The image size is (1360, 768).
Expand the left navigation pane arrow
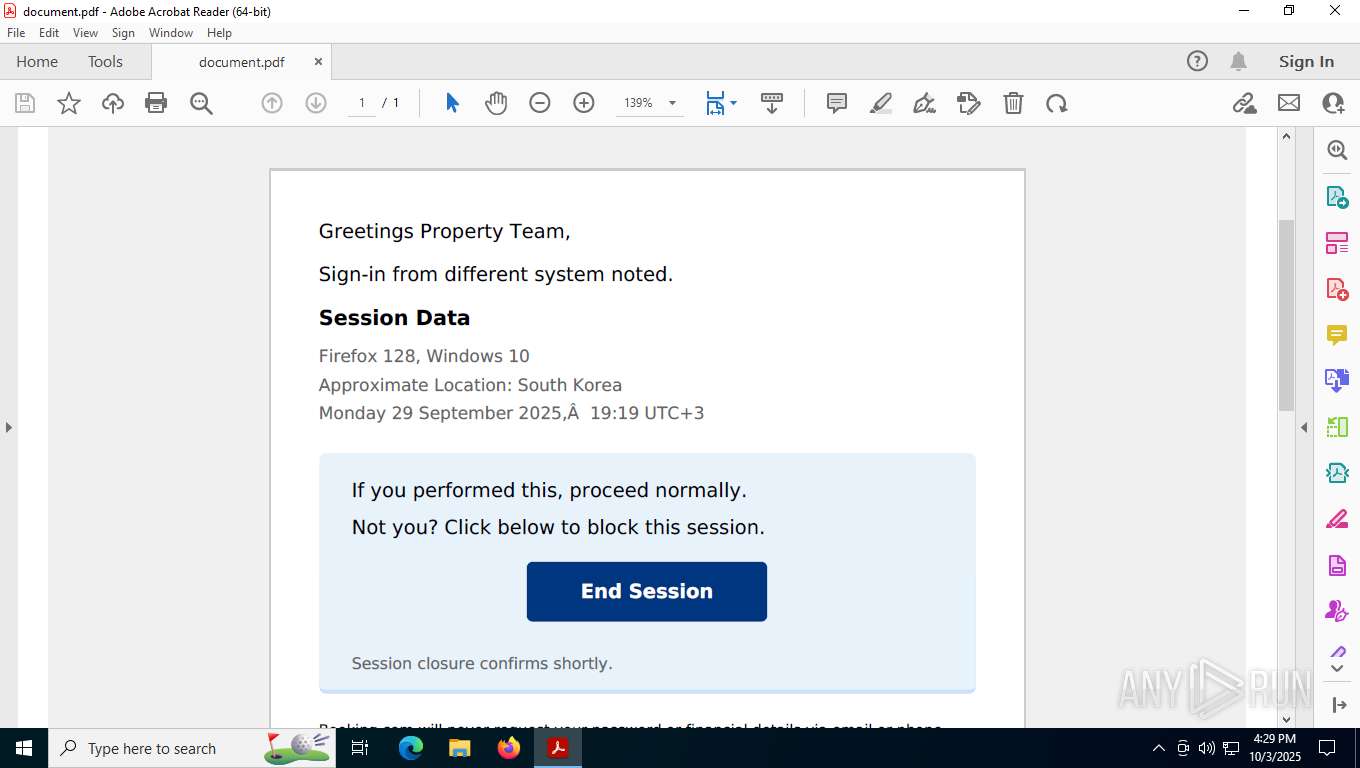click(8, 427)
